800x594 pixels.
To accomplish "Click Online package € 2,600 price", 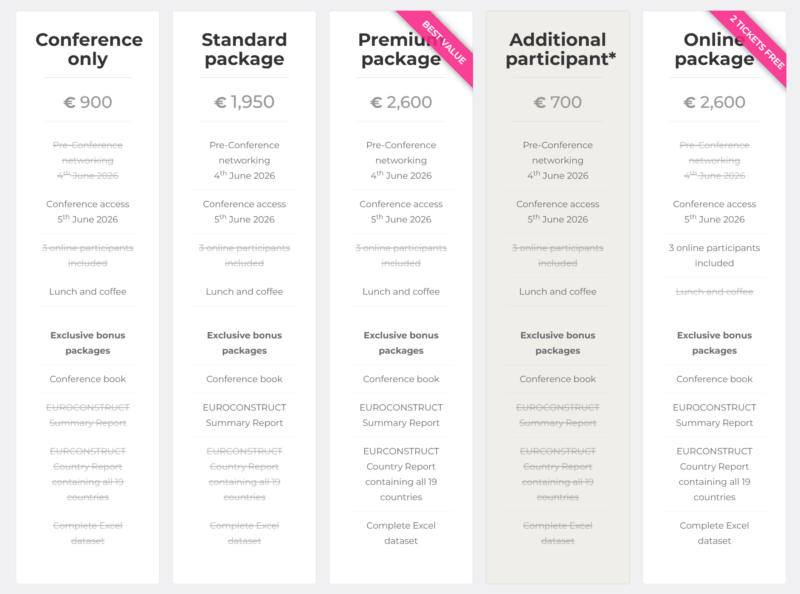I will pyautogui.click(x=714, y=102).
